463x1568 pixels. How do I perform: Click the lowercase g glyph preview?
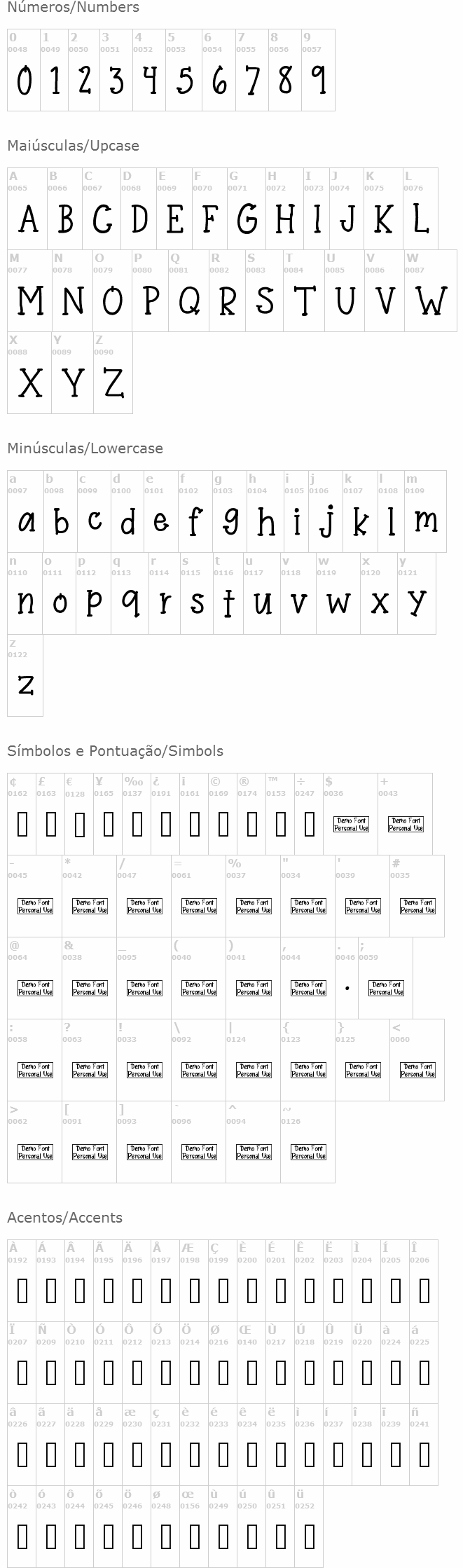[x=230, y=522]
